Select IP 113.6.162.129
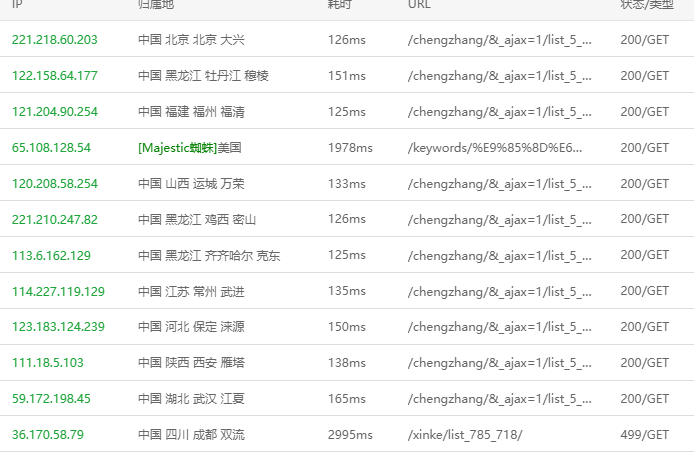The height and width of the screenshot is (460, 694). 51,255
